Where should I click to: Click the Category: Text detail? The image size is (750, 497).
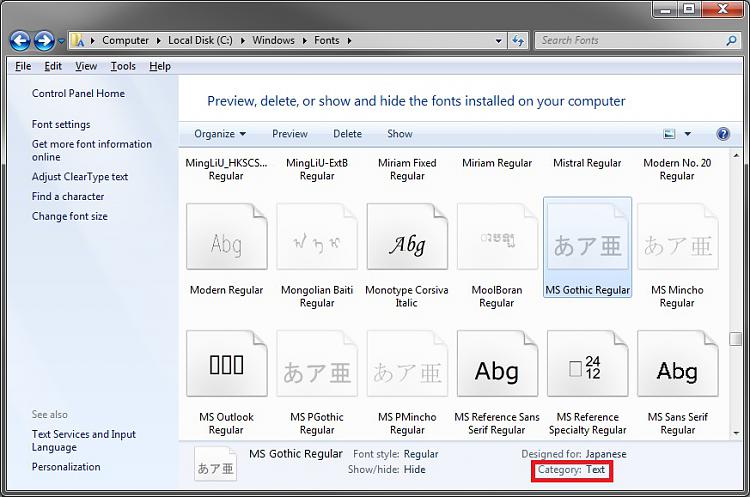click(572, 470)
